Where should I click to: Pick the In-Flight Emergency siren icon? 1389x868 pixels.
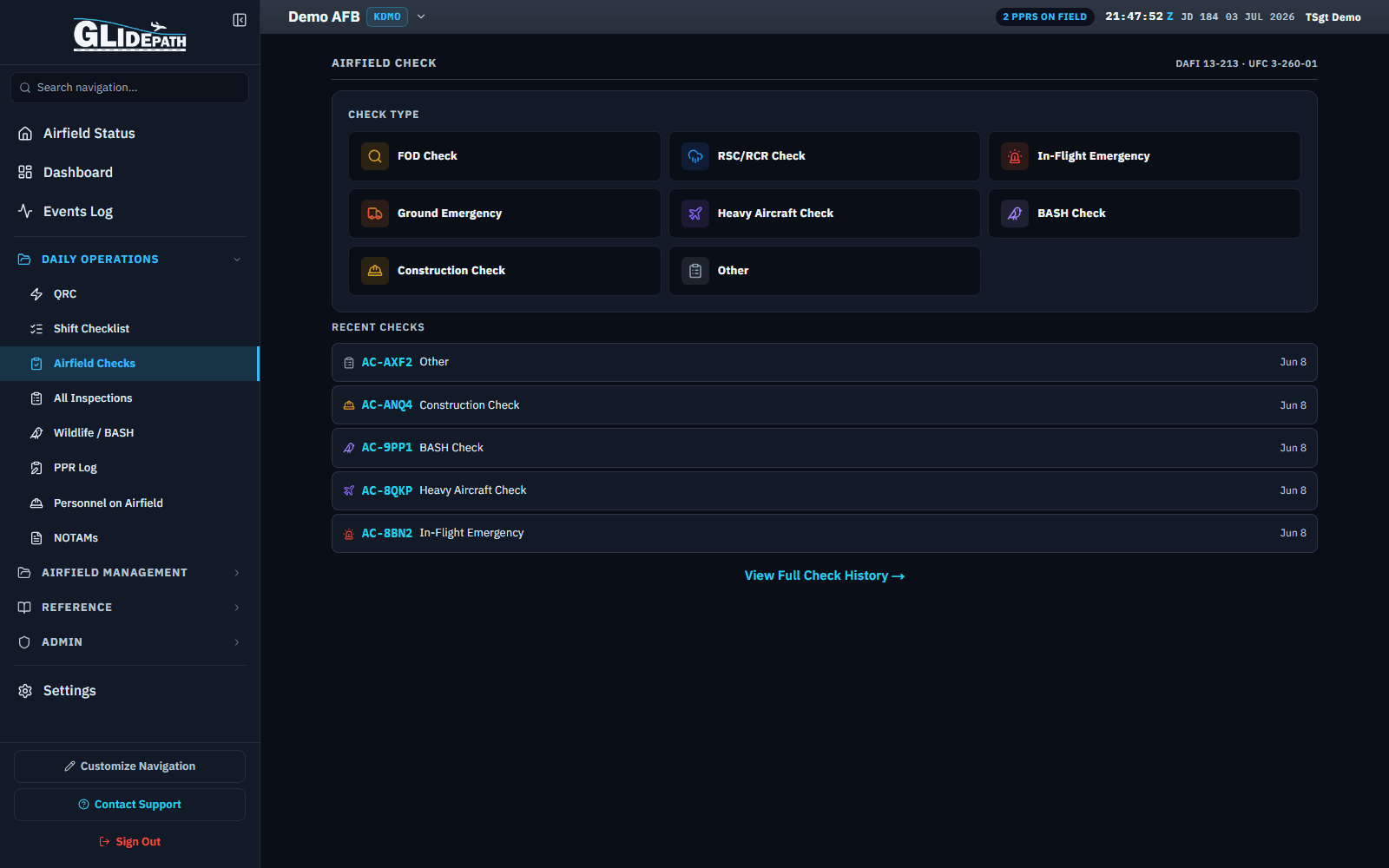tap(1015, 156)
